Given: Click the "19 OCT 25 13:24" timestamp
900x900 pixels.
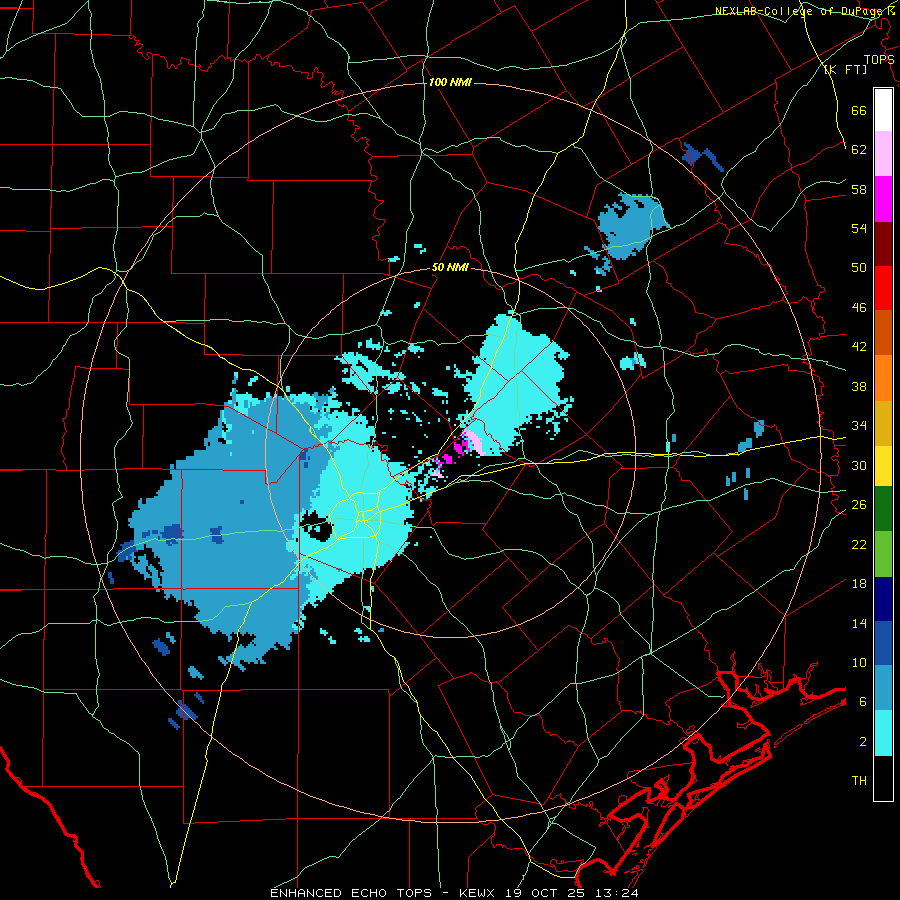Looking at the screenshot, I should point(571,893).
